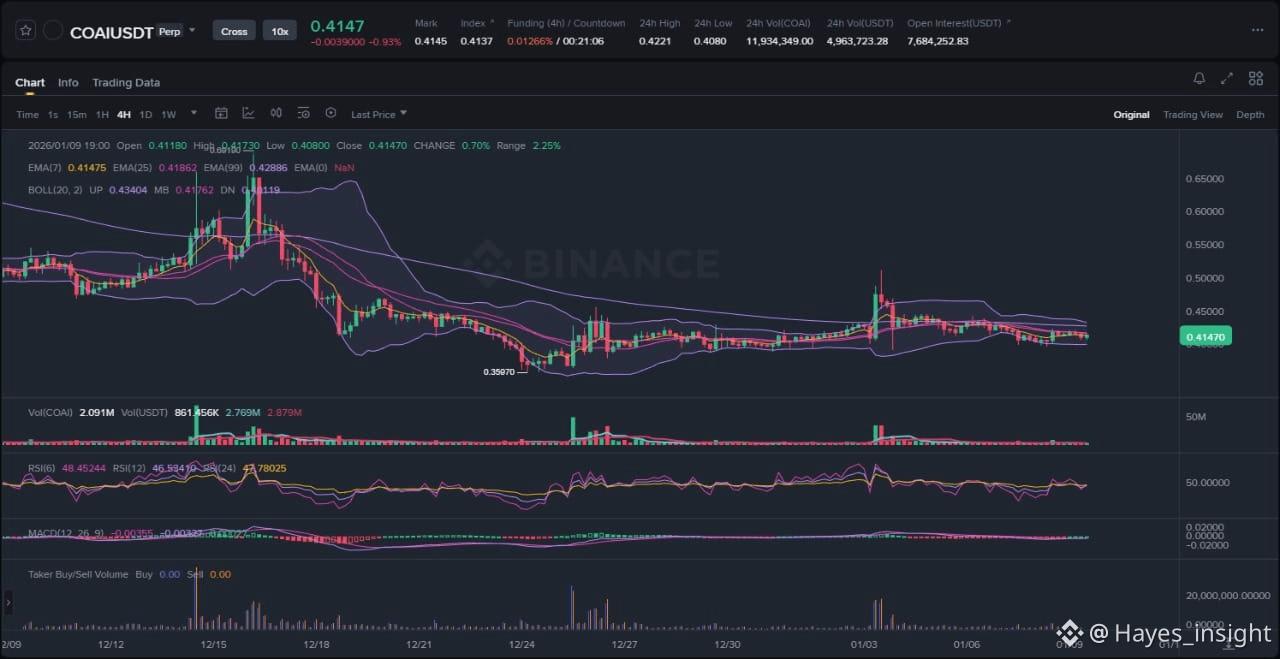This screenshot has width=1280, height=659.
Task: Open the Trading Data tab
Action: (126, 83)
